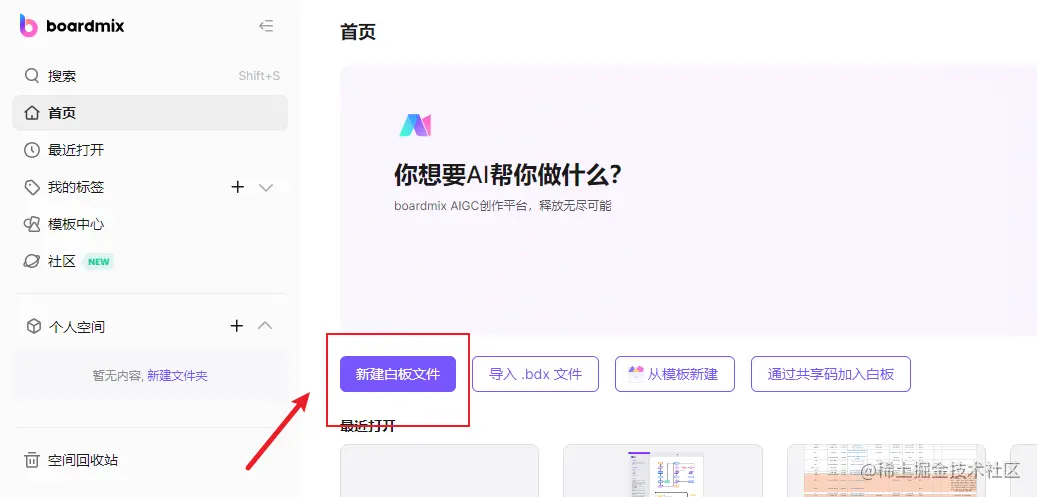Click the AI logo in the banner
Screen dimensions: 1037x497
click(x=415, y=125)
